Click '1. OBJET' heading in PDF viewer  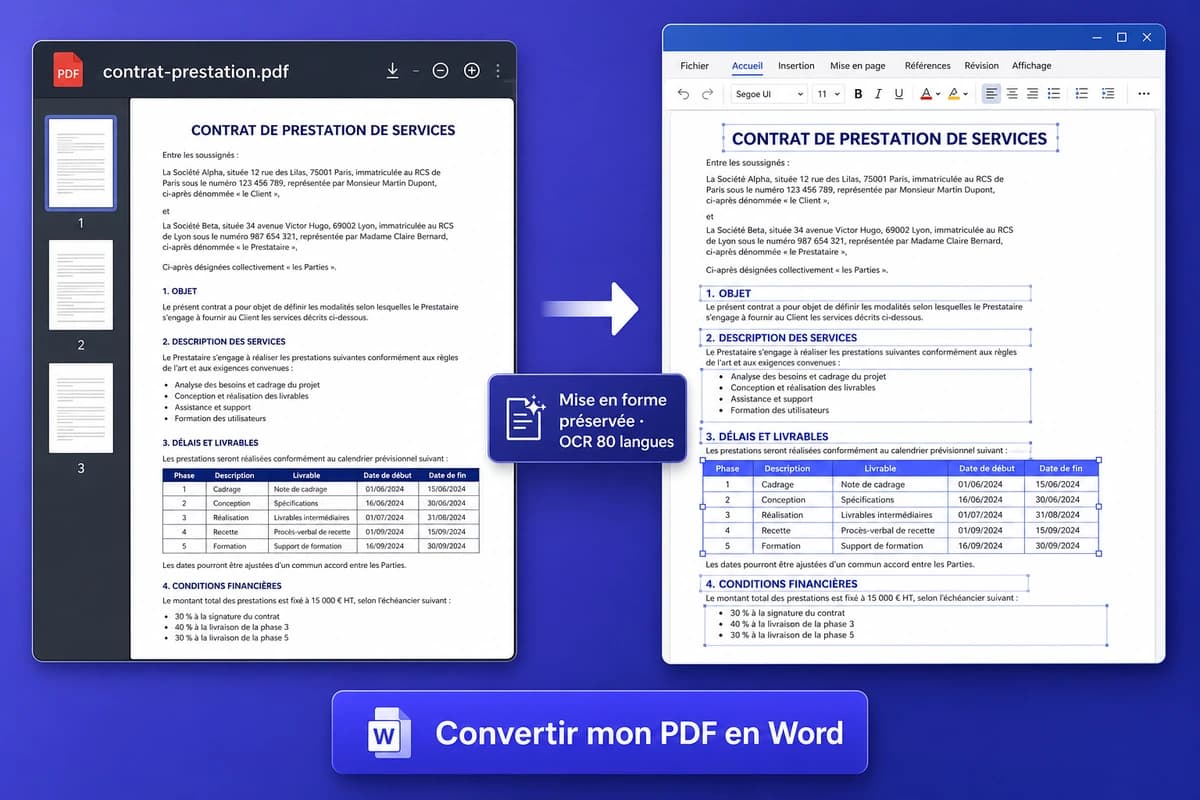(182, 292)
